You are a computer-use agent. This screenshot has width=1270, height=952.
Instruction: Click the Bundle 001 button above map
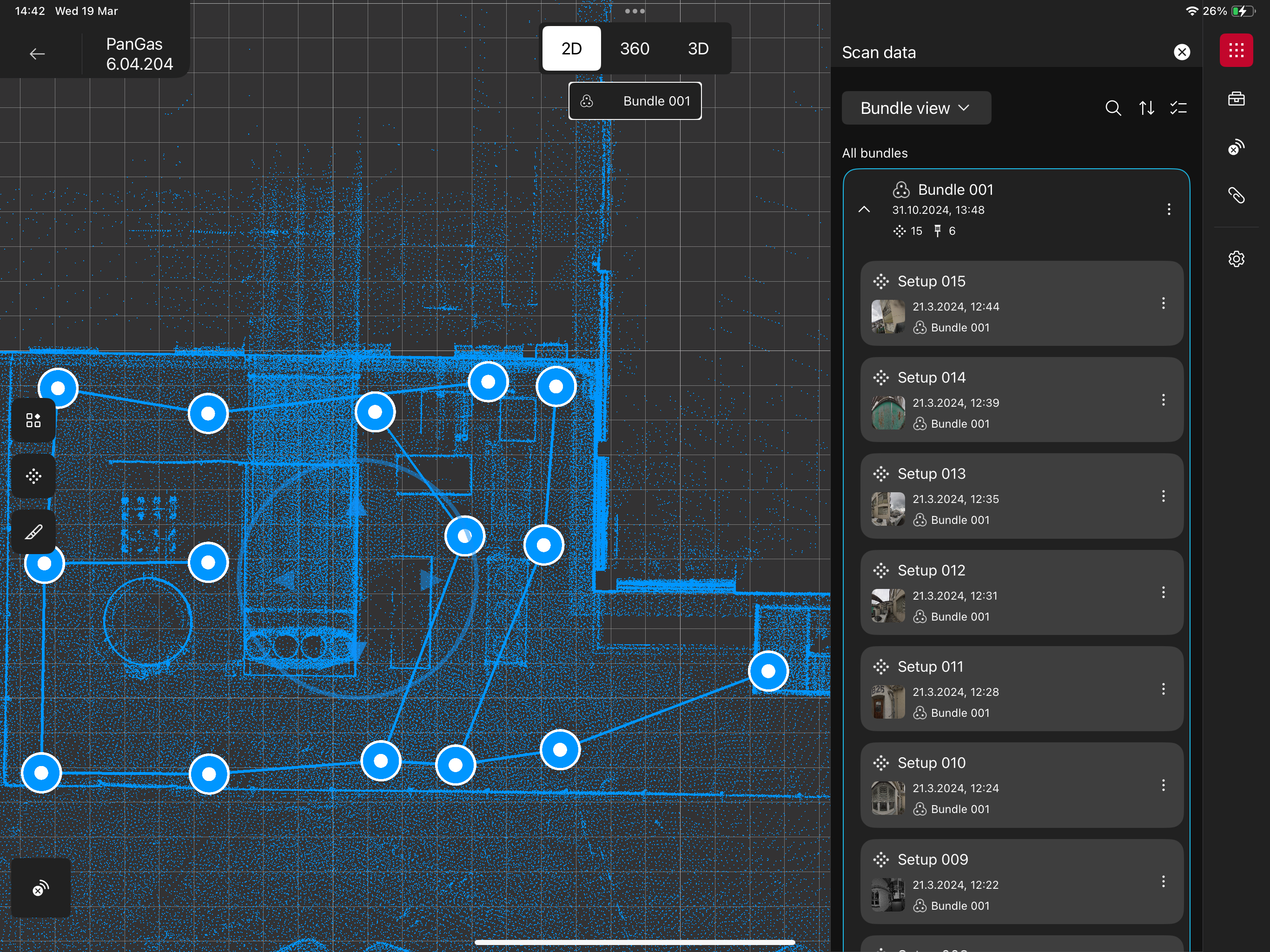click(635, 101)
